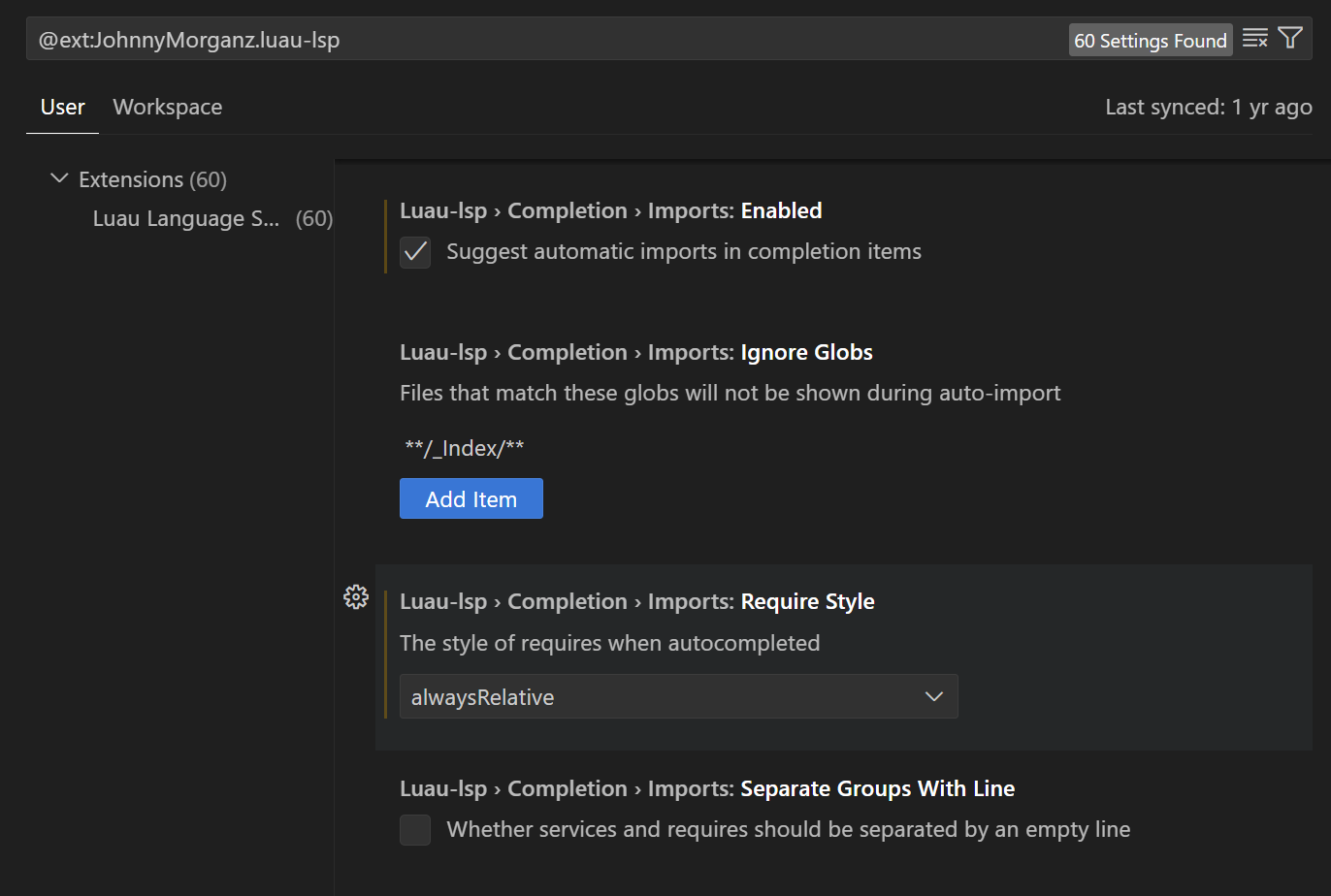The image size is (1331, 896).
Task: Switch to the Workspace settings tab
Action: click(x=167, y=108)
